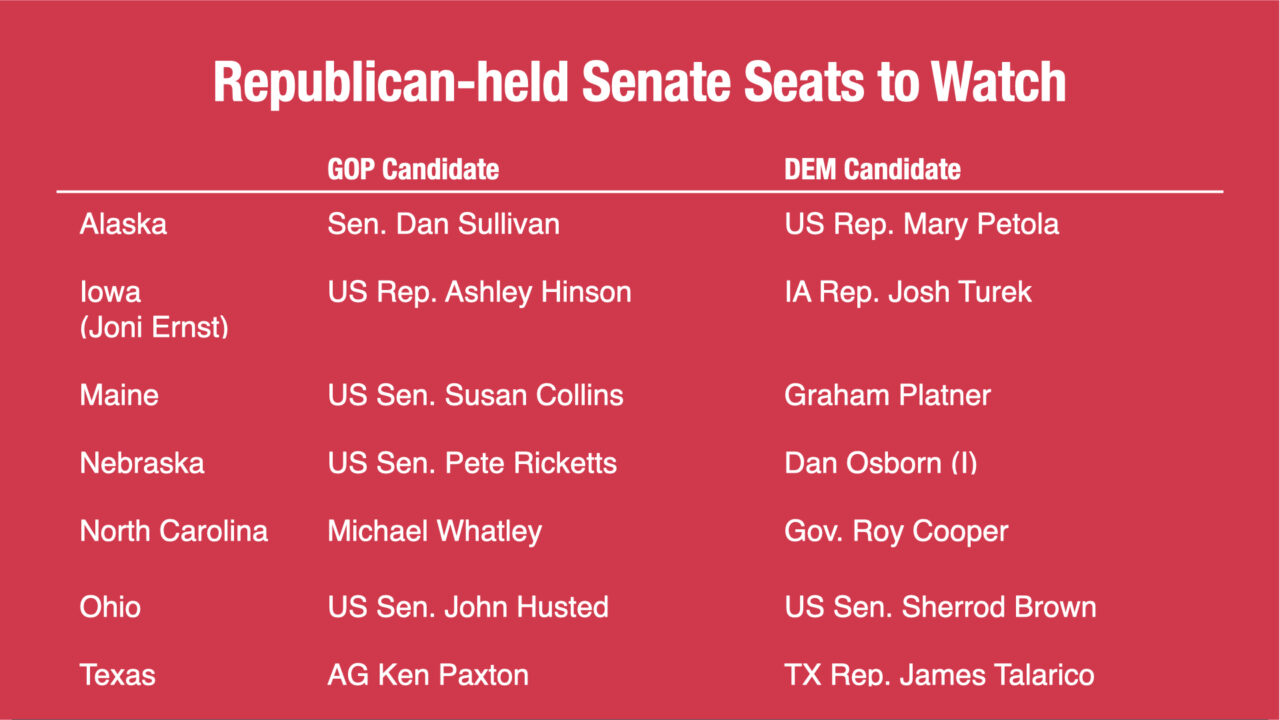Click the Republican-held Senate Seats to Watch title
This screenshot has width=1280, height=720.
[x=639, y=83]
